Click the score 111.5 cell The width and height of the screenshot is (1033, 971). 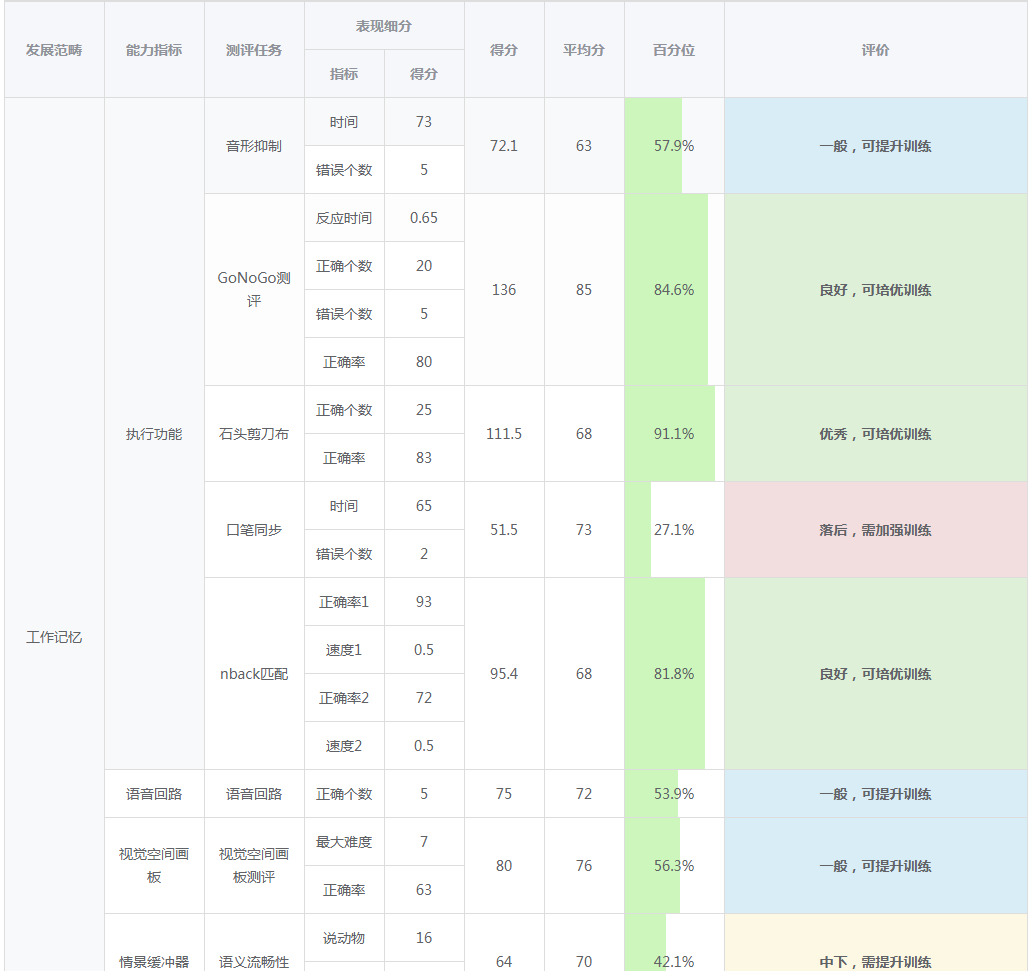(x=504, y=433)
